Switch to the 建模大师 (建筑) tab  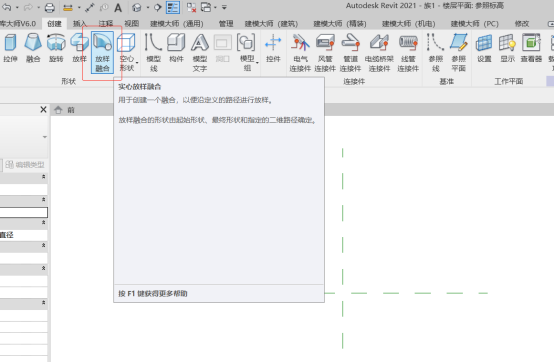click(x=271, y=24)
